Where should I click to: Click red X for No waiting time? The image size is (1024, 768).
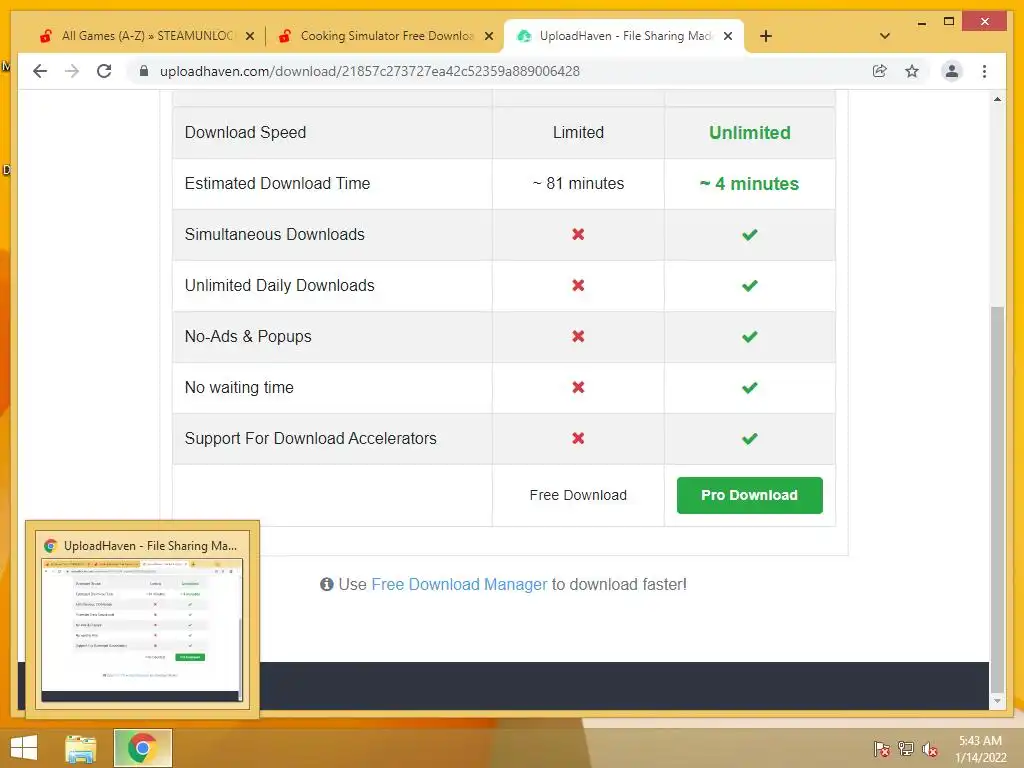[x=578, y=387]
